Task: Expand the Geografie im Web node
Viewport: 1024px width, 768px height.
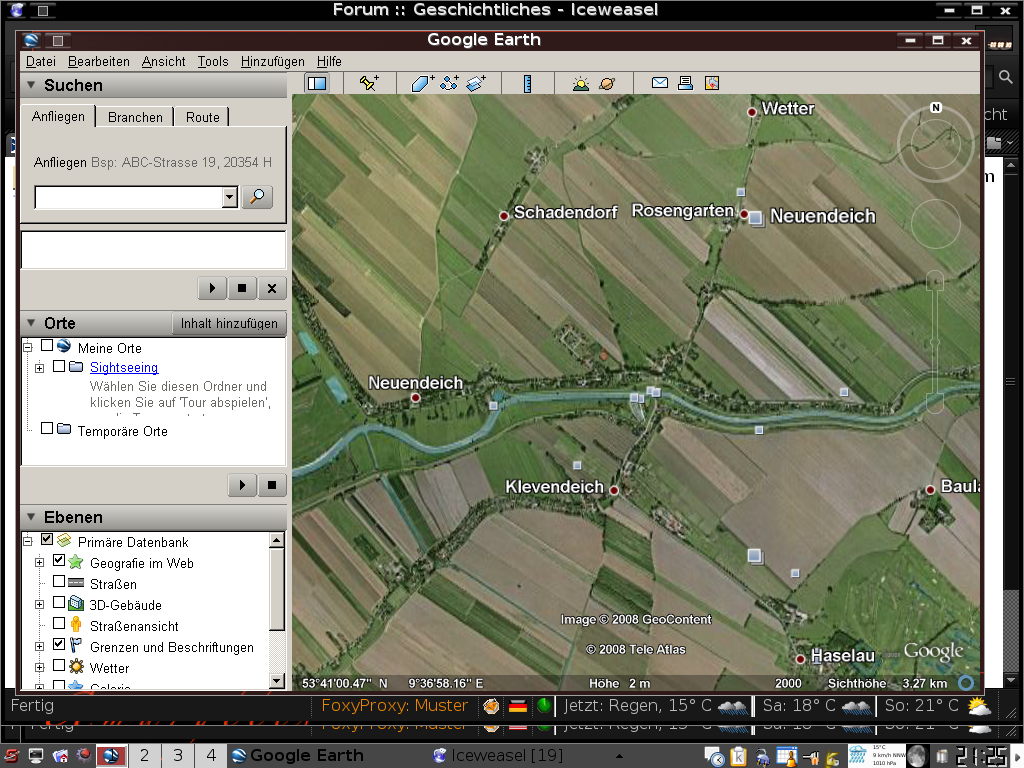Action: point(40,562)
